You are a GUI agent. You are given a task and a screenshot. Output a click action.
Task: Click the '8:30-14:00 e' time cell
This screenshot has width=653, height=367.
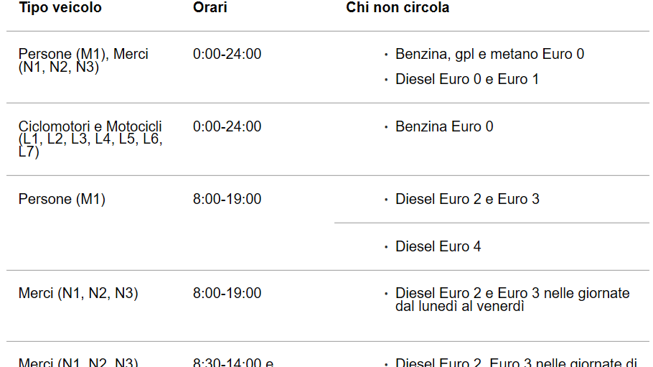[x=233, y=362]
